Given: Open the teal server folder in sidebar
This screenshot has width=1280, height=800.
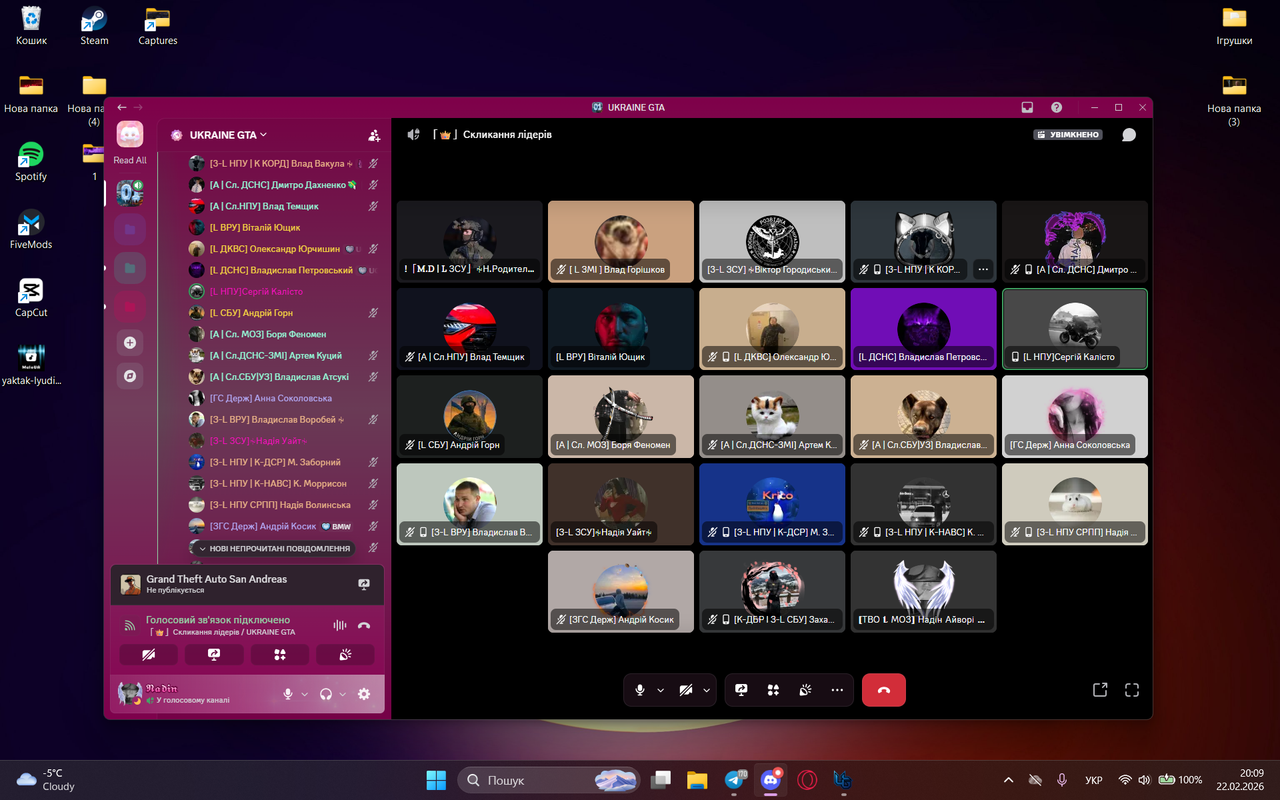Looking at the screenshot, I should pos(130,268).
